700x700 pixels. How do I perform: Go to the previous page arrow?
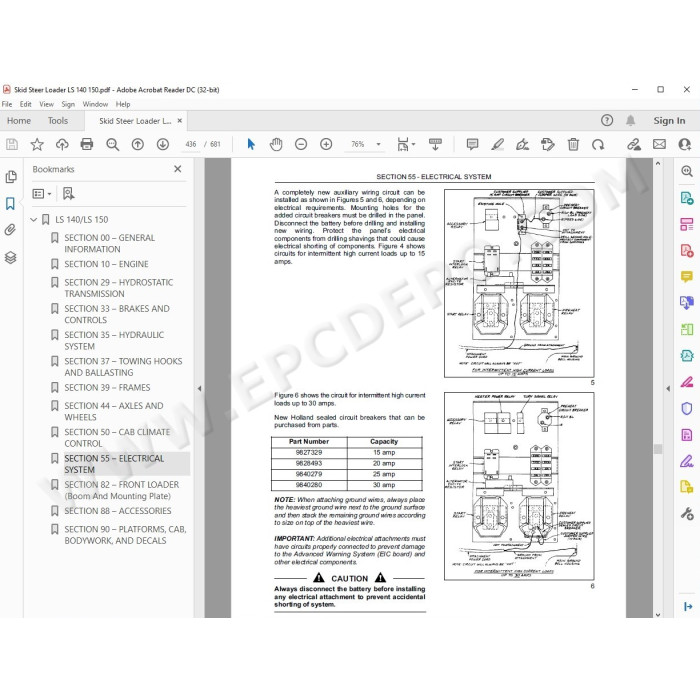(x=138, y=144)
